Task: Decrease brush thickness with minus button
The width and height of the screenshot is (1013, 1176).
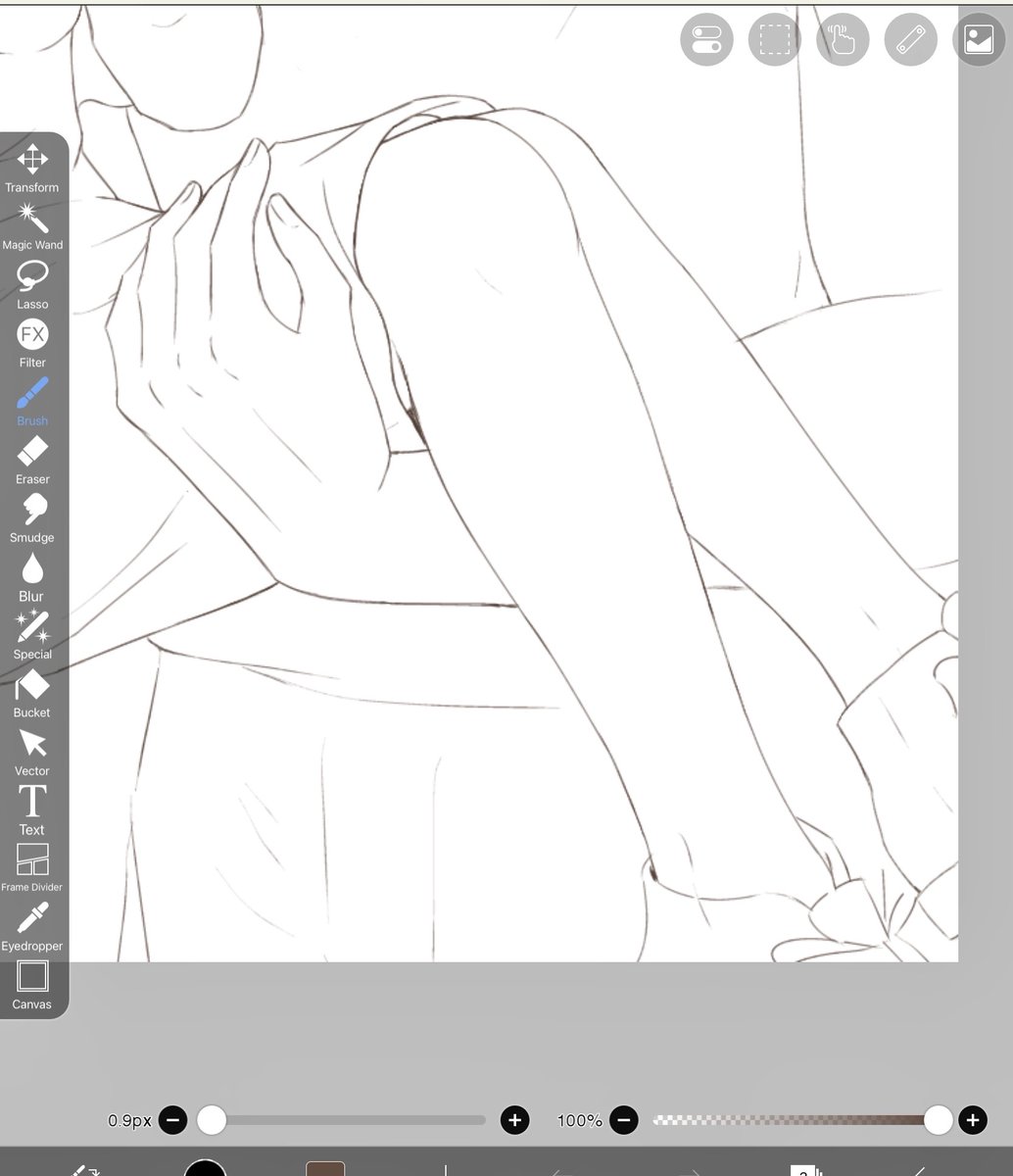Action: click(172, 1119)
